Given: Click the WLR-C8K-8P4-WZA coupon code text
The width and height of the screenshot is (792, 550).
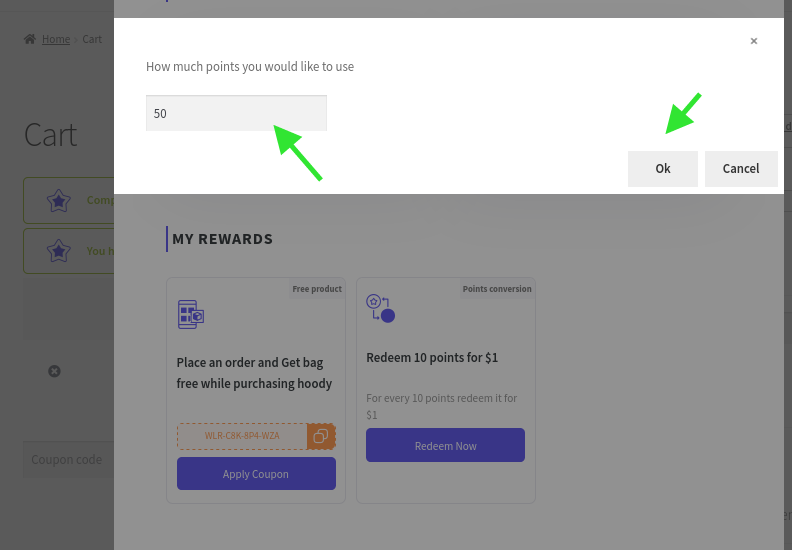Looking at the screenshot, I should [x=242, y=436].
